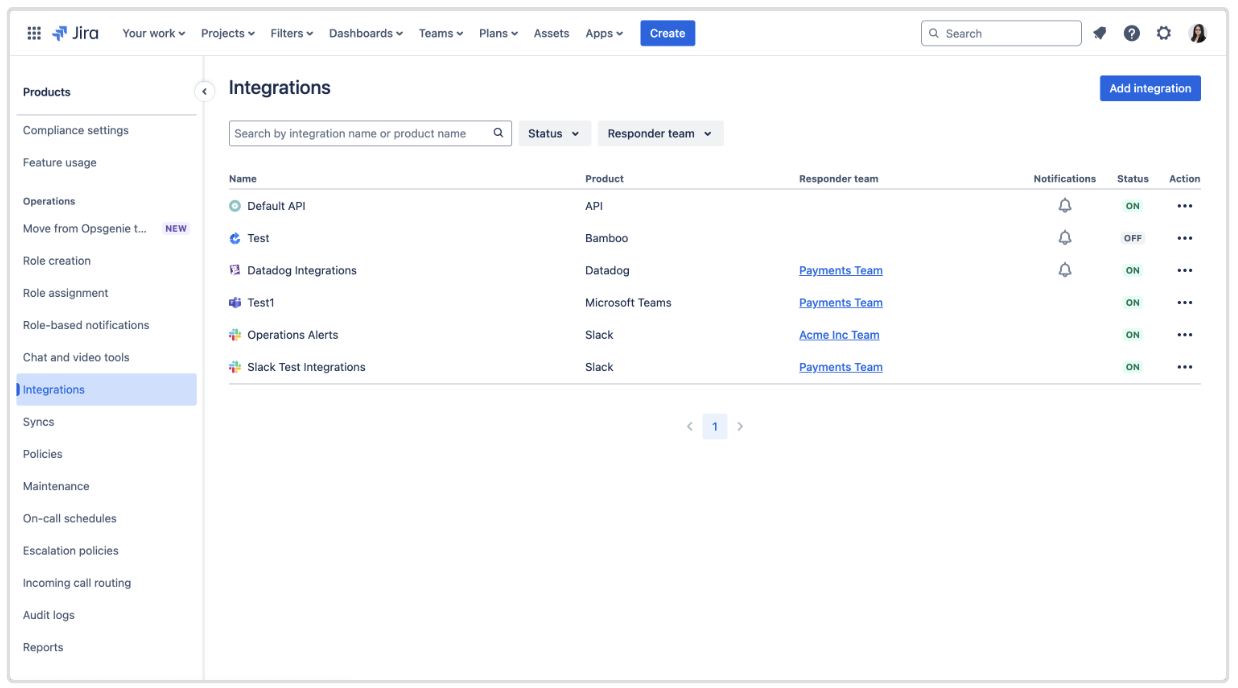Open the Dashboards menu
The height and width of the screenshot is (688, 1238).
tap(365, 32)
